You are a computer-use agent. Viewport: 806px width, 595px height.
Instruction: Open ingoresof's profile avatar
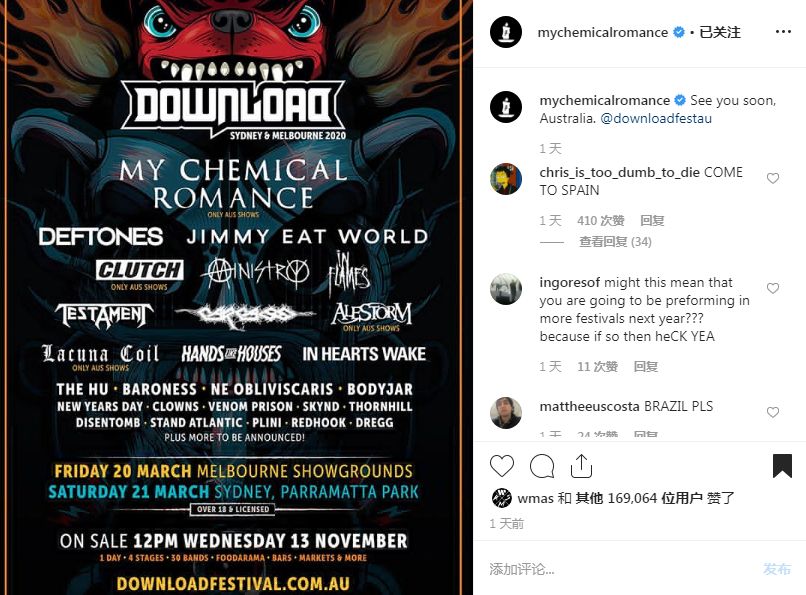coord(506,289)
